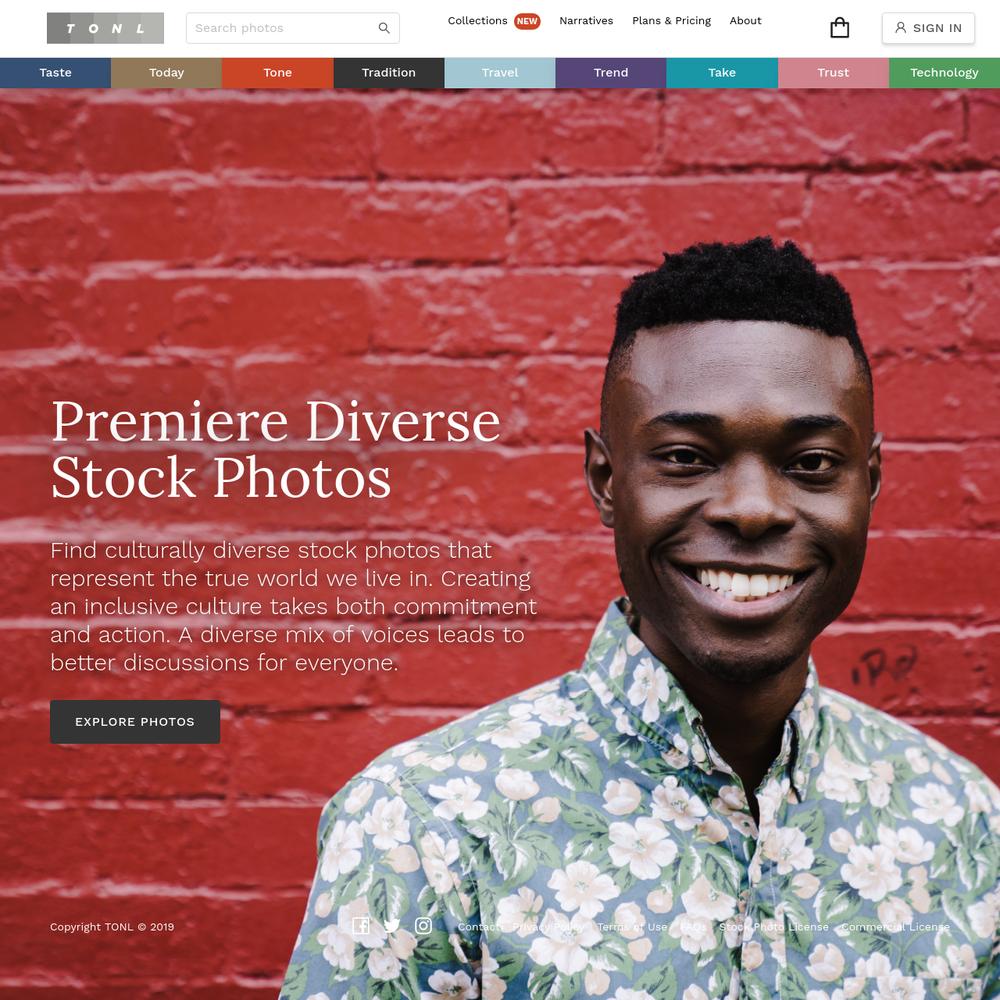The height and width of the screenshot is (1000, 1000).
Task: Focus the Search photos field
Action: [293, 28]
